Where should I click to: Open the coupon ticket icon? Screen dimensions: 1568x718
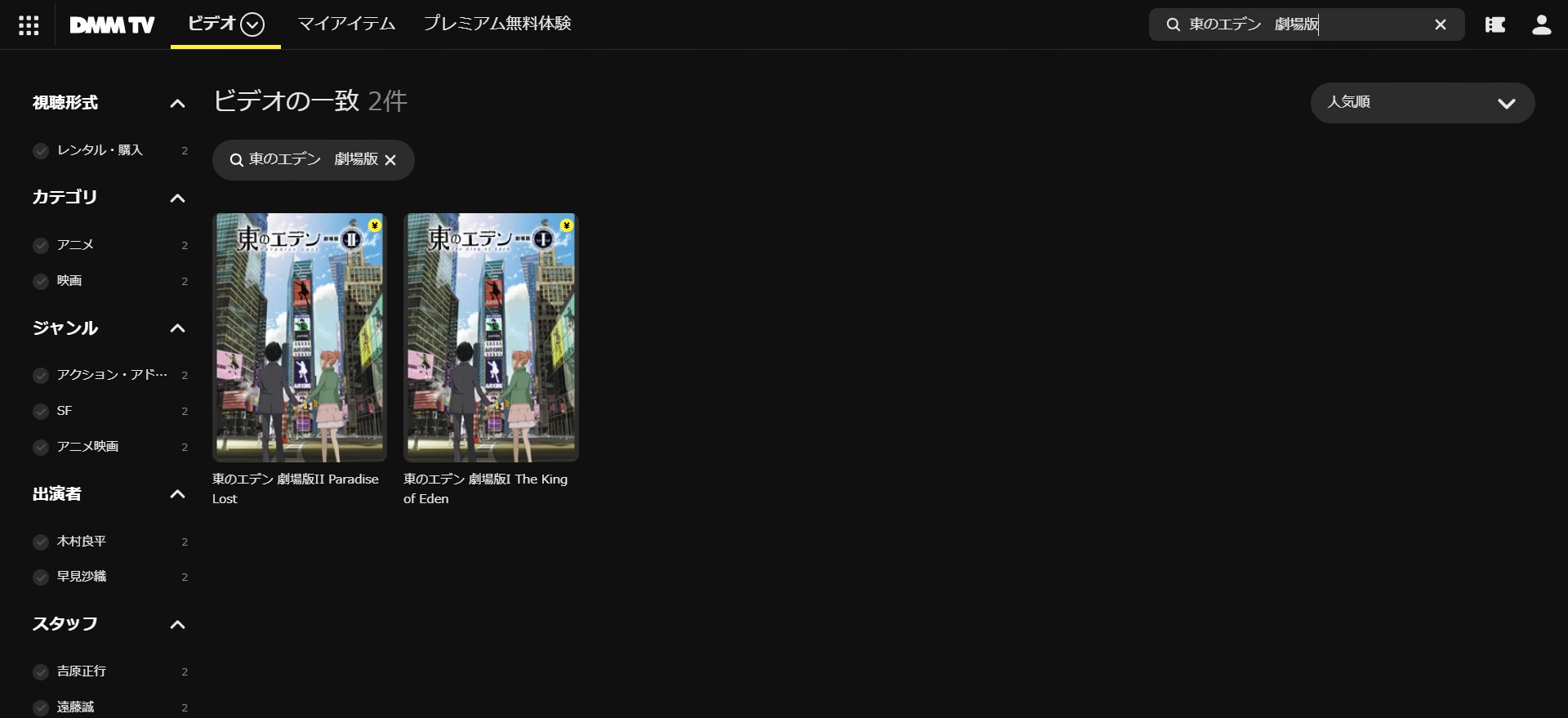coord(1495,25)
